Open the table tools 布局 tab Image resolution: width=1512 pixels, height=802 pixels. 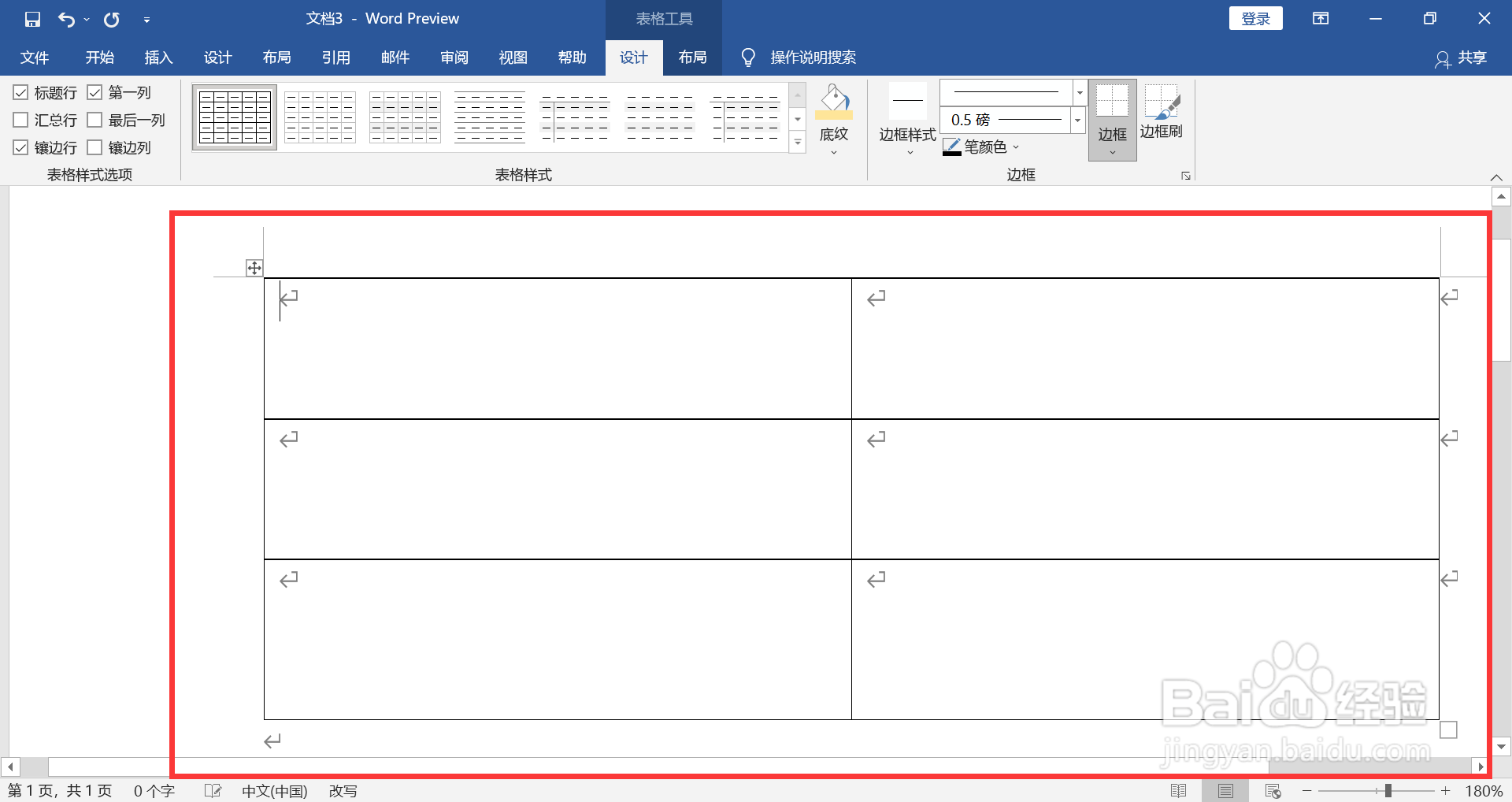(x=693, y=58)
